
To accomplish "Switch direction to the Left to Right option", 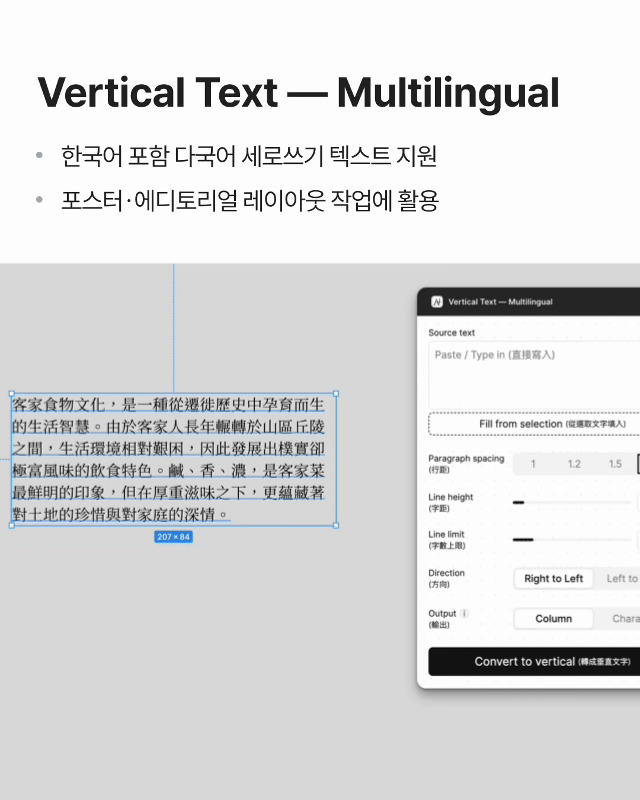I will (x=618, y=579).
